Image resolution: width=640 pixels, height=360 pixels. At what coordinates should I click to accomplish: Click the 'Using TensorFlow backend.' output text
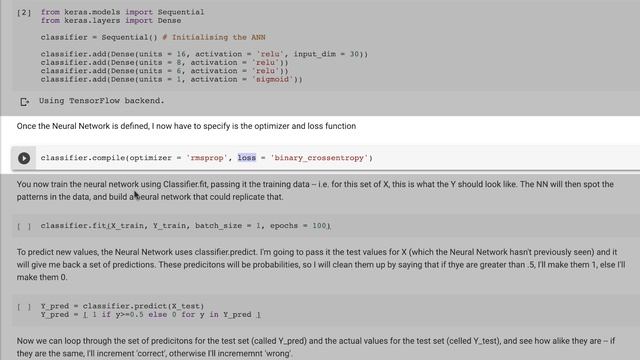click(x=102, y=101)
